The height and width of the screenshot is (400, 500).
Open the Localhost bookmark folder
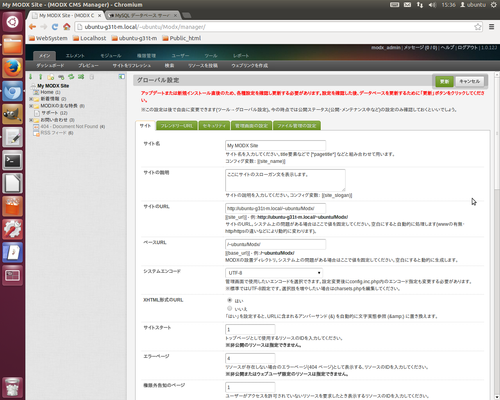(x=90, y=38)
